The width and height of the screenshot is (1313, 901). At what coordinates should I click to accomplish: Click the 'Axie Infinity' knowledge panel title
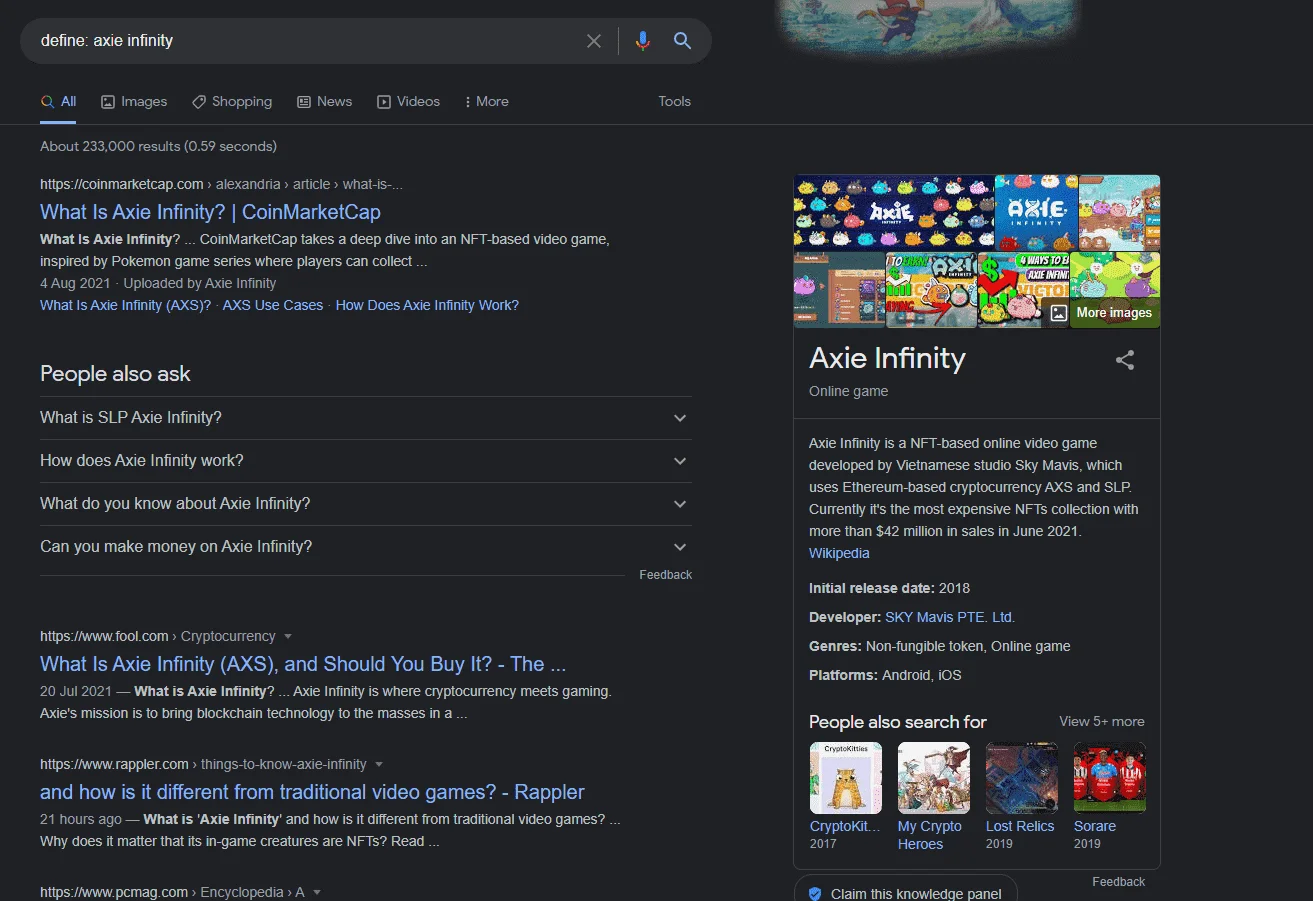tap(888, 359)
